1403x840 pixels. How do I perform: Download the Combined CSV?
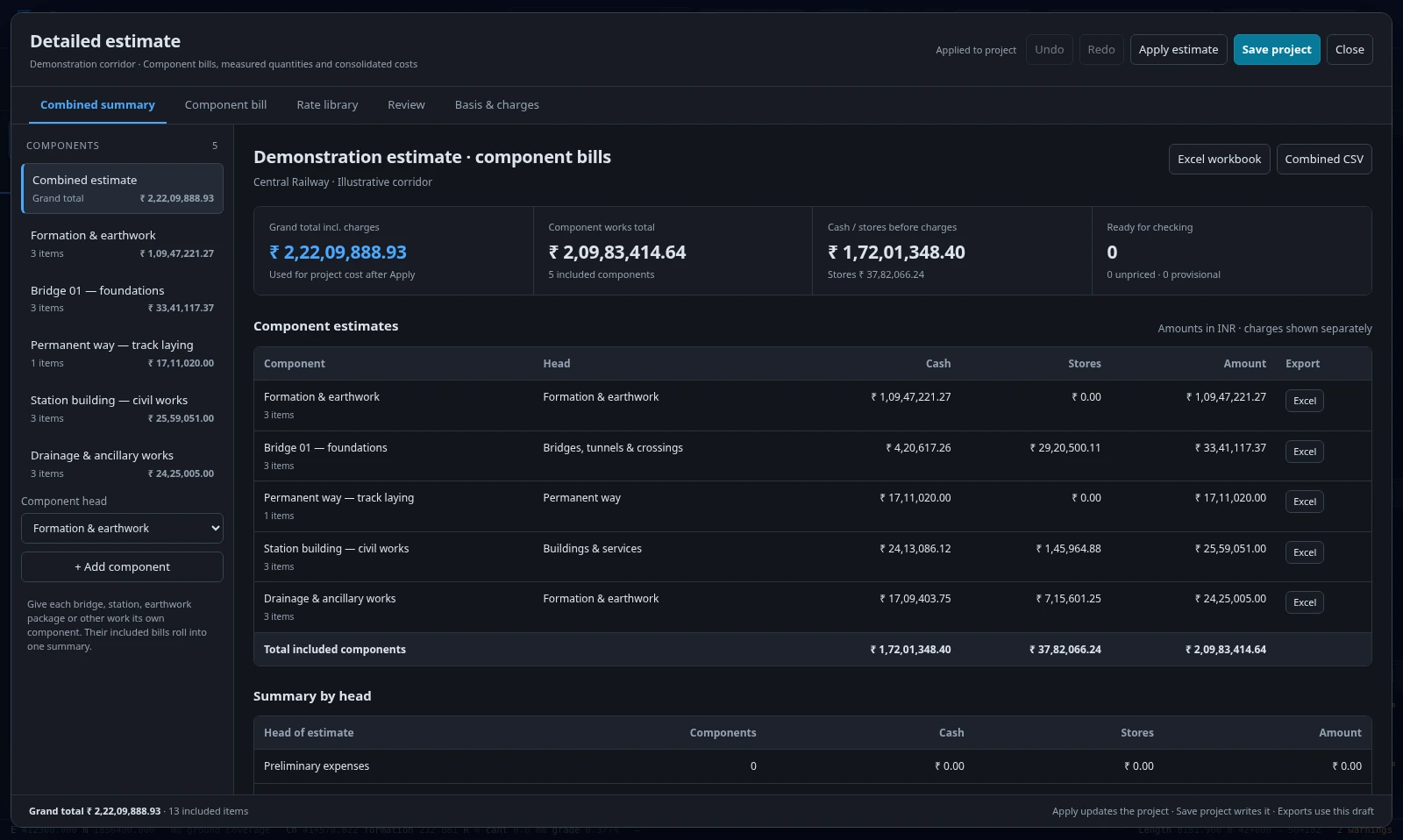[x=1324, y=159]
